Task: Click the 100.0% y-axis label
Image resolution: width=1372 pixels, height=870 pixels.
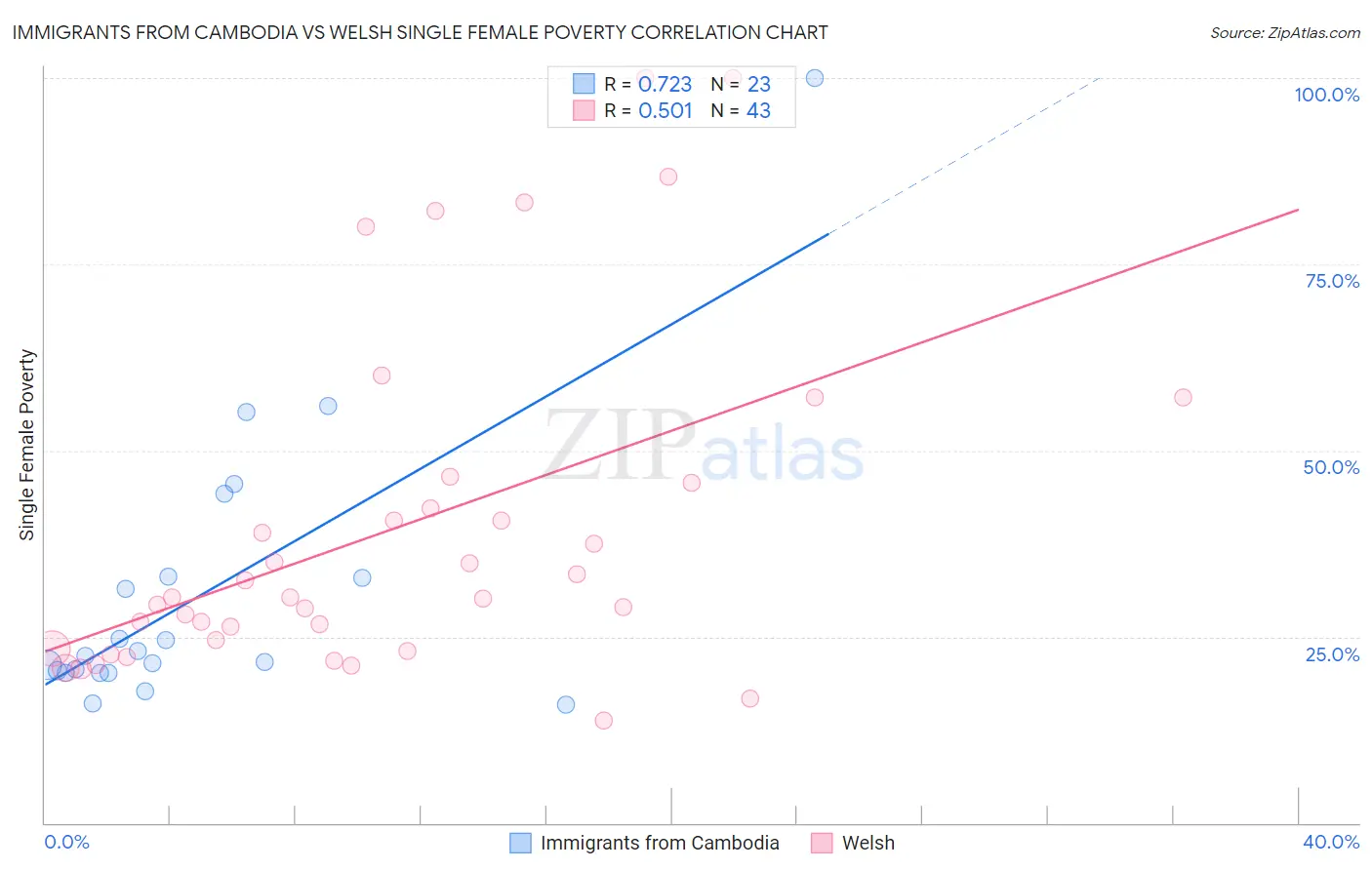Action: coord(1327,95)
